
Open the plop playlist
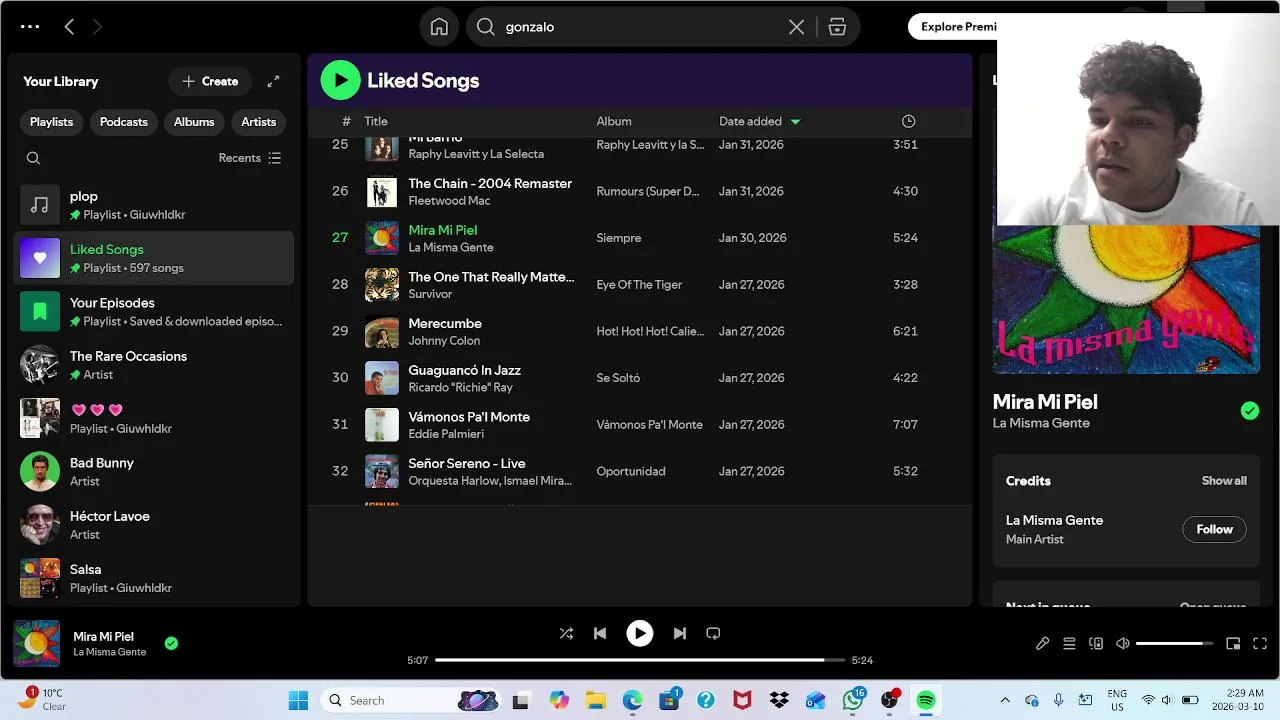click(154, 205)
